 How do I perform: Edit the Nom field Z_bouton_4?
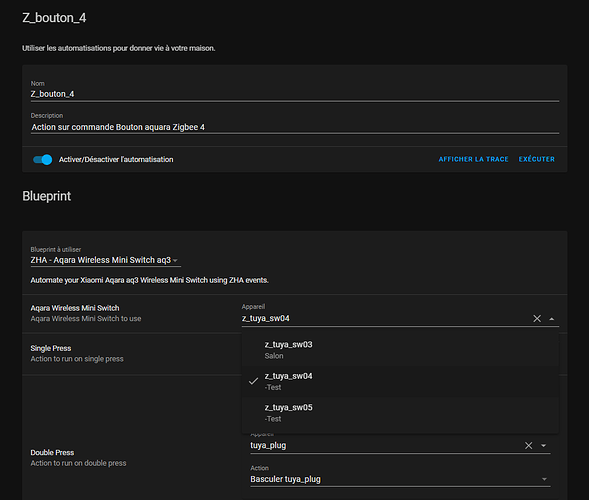pyautogui.click(x=294, y=94)
